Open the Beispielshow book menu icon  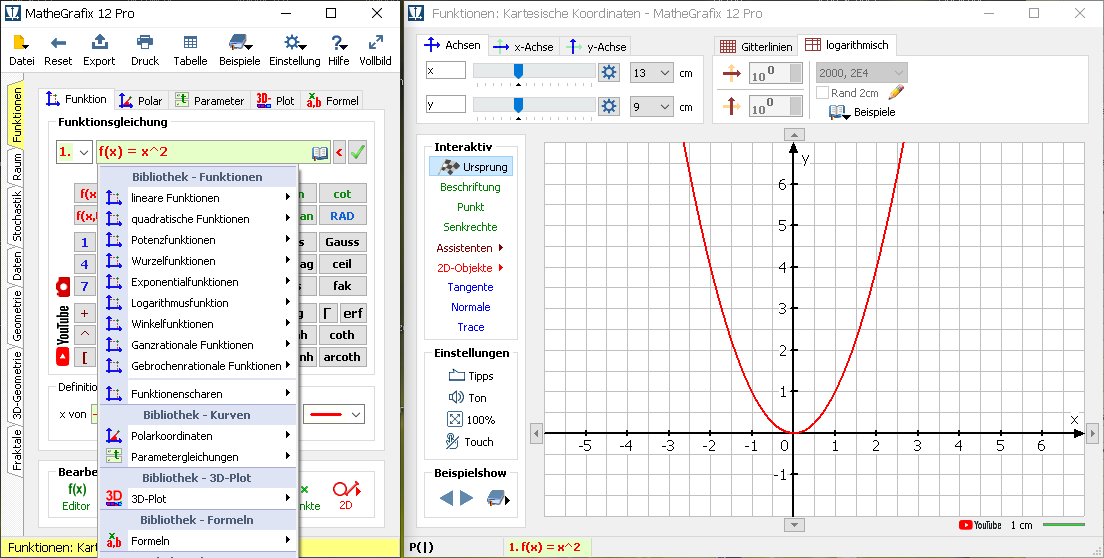[x=498, y=498]
